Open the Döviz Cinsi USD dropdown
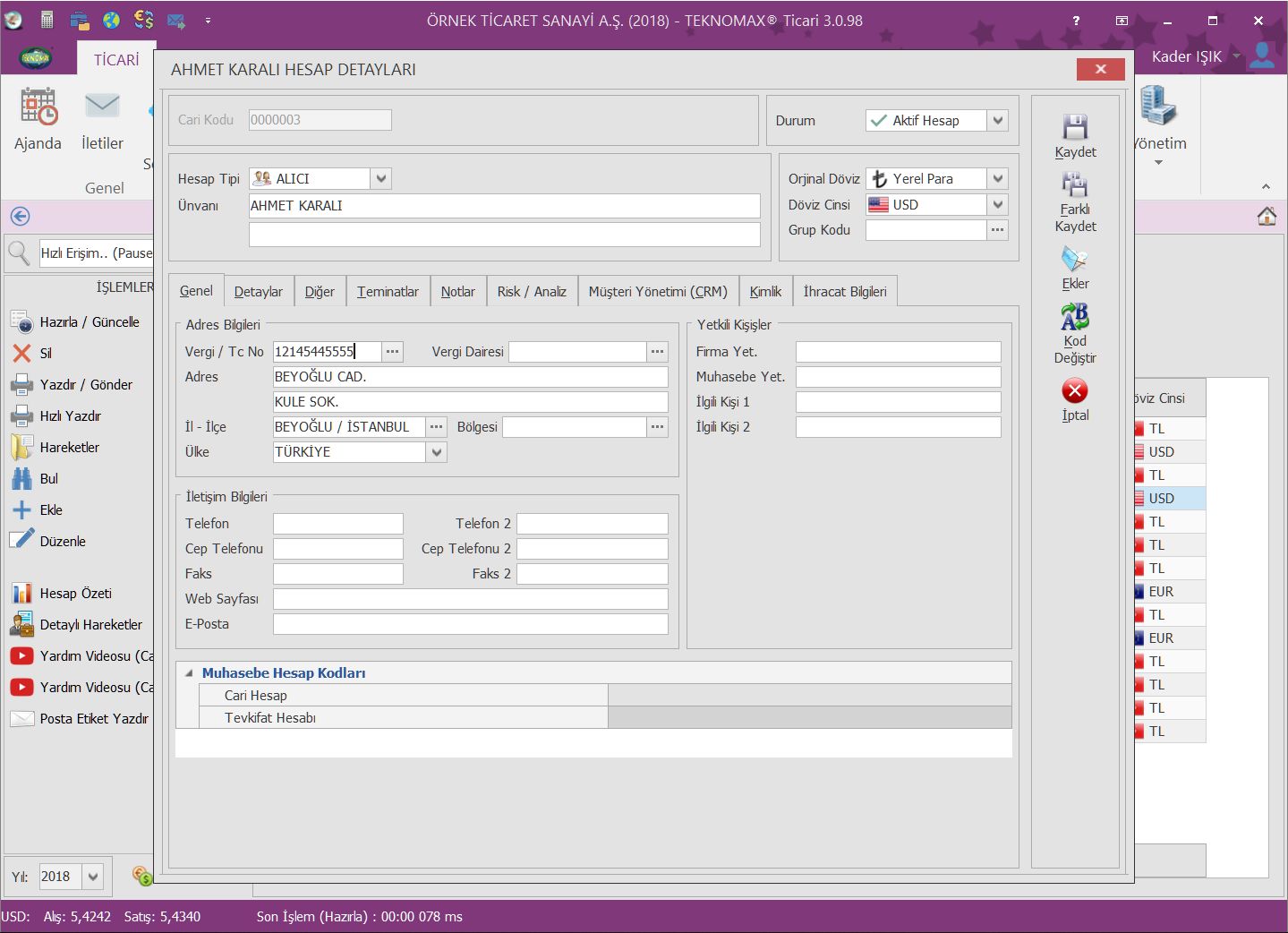1288x933 pixels. [998, 205]
